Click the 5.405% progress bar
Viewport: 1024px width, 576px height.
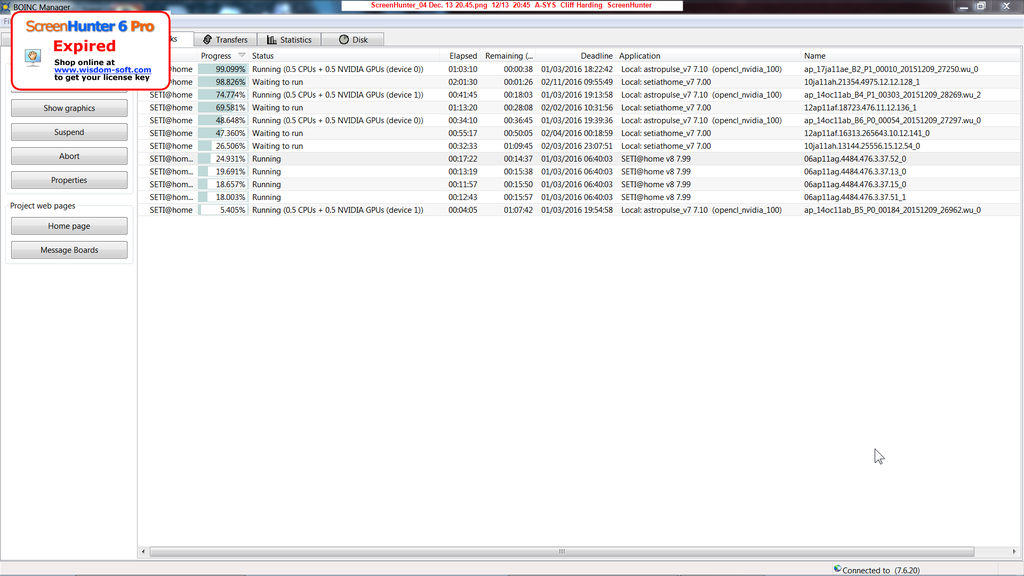tap(223, 210)
